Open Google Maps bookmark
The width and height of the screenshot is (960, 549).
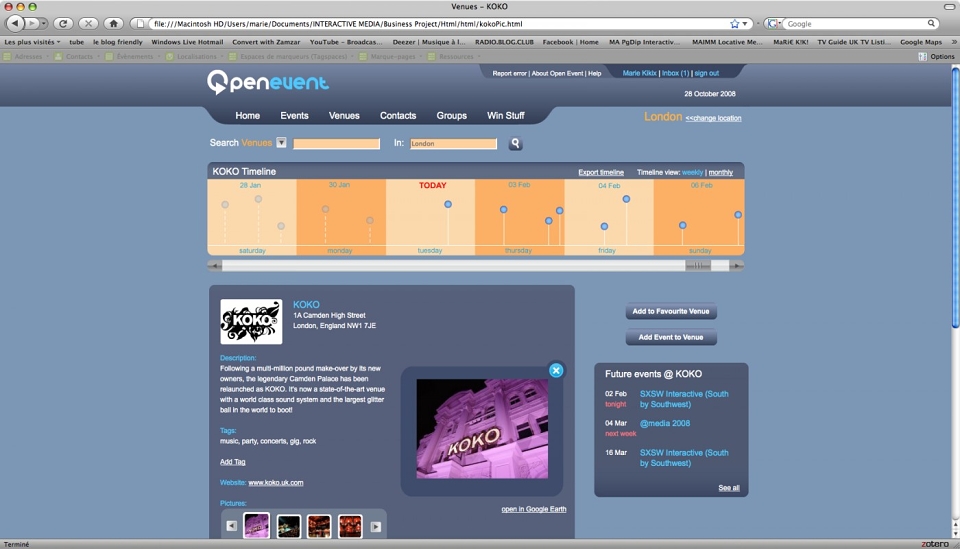[x=921, y=42]
